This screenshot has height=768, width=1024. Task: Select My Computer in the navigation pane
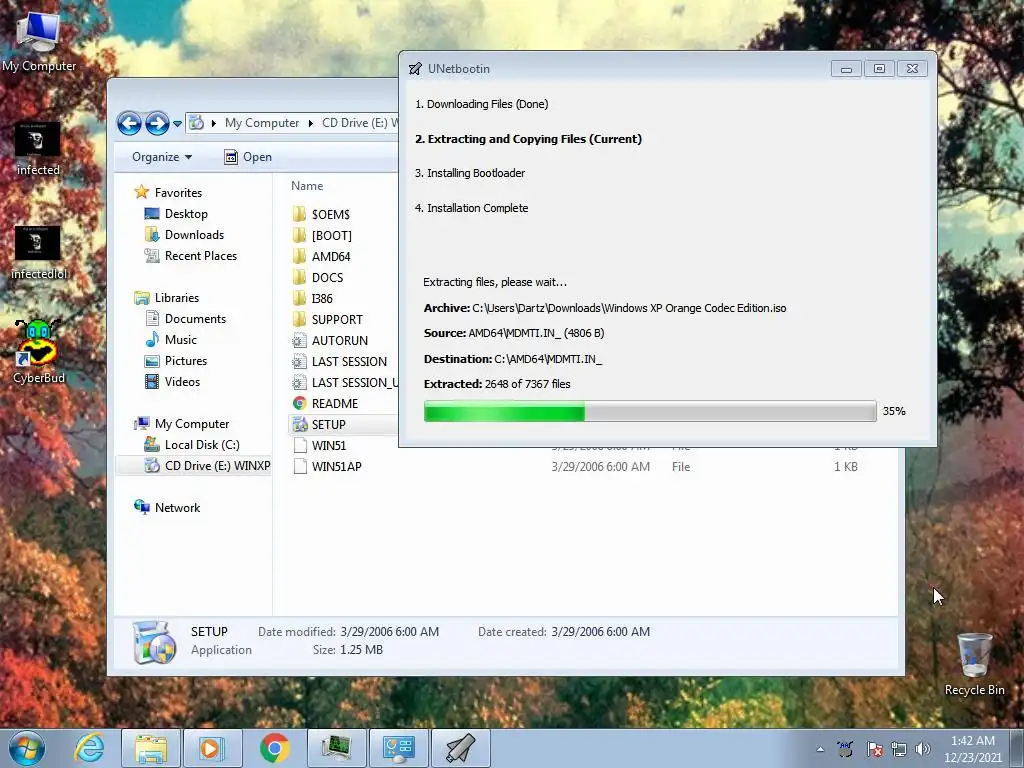tap(182, 424)
